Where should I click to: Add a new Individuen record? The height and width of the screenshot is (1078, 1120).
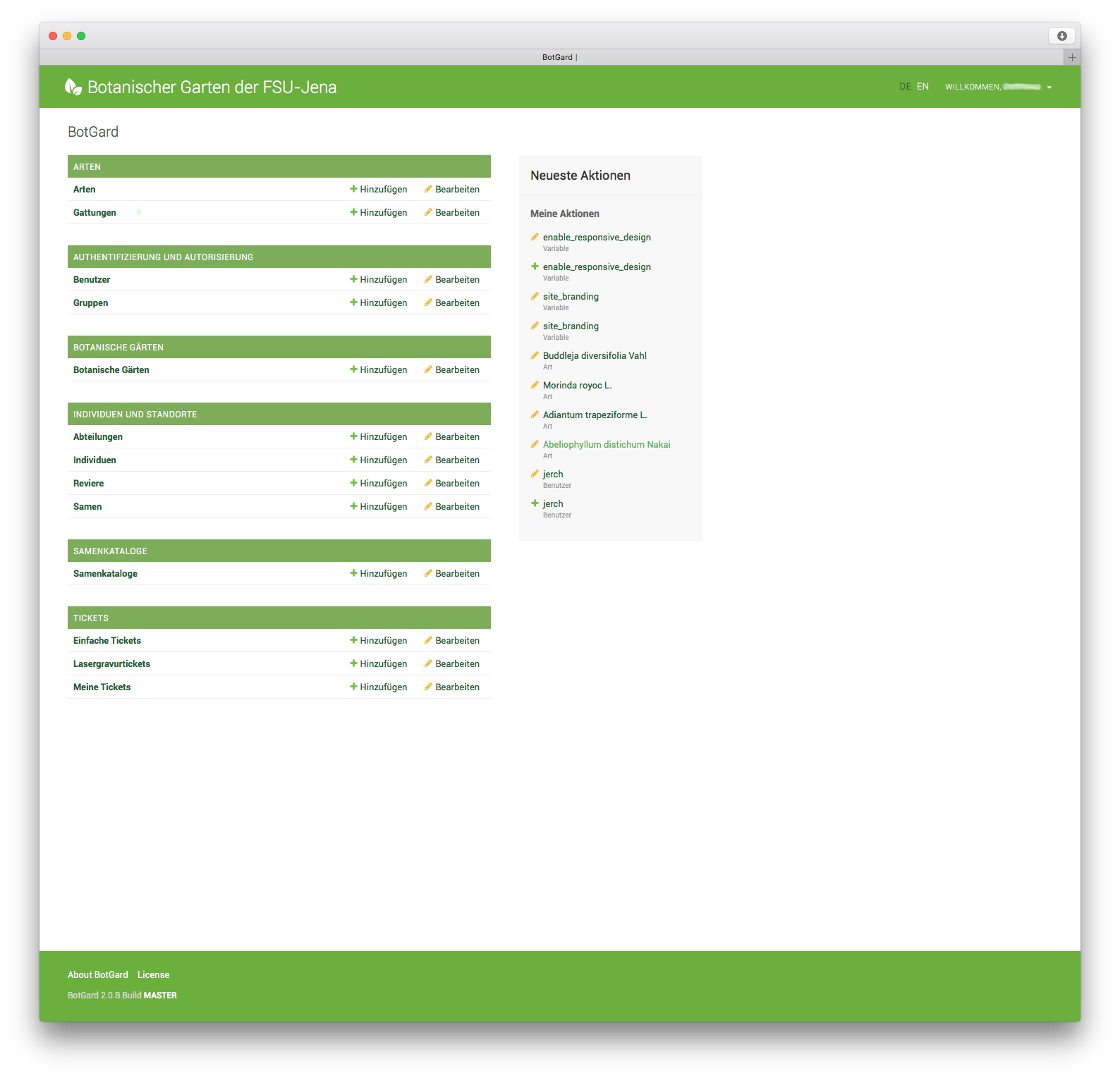[379, 460]
